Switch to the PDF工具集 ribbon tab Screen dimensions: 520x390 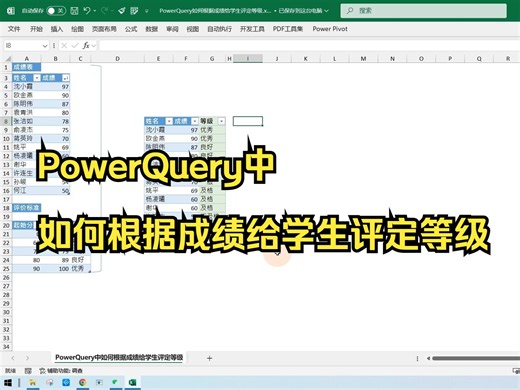[288, 29]
